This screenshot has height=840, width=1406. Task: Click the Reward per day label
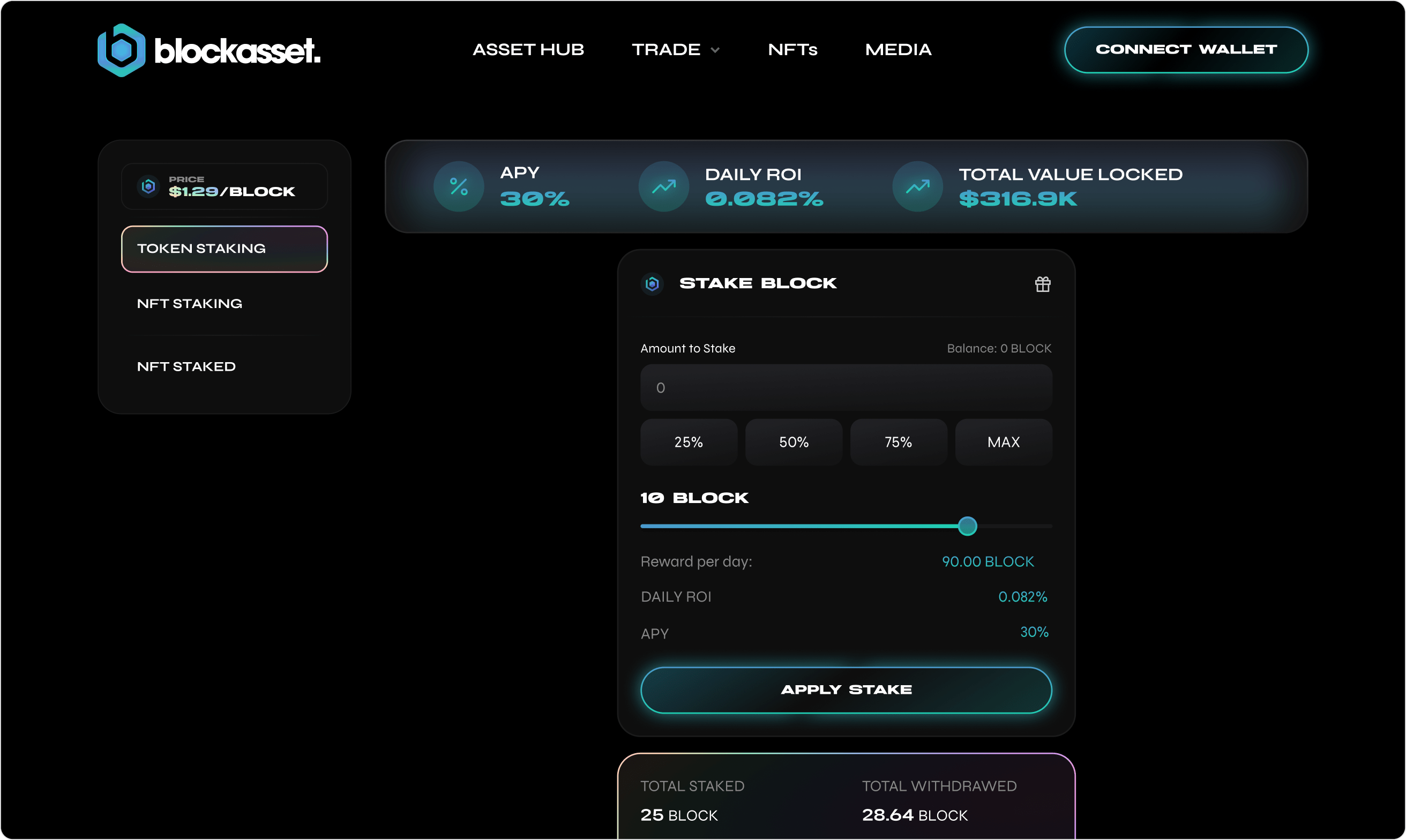point(696,562)
